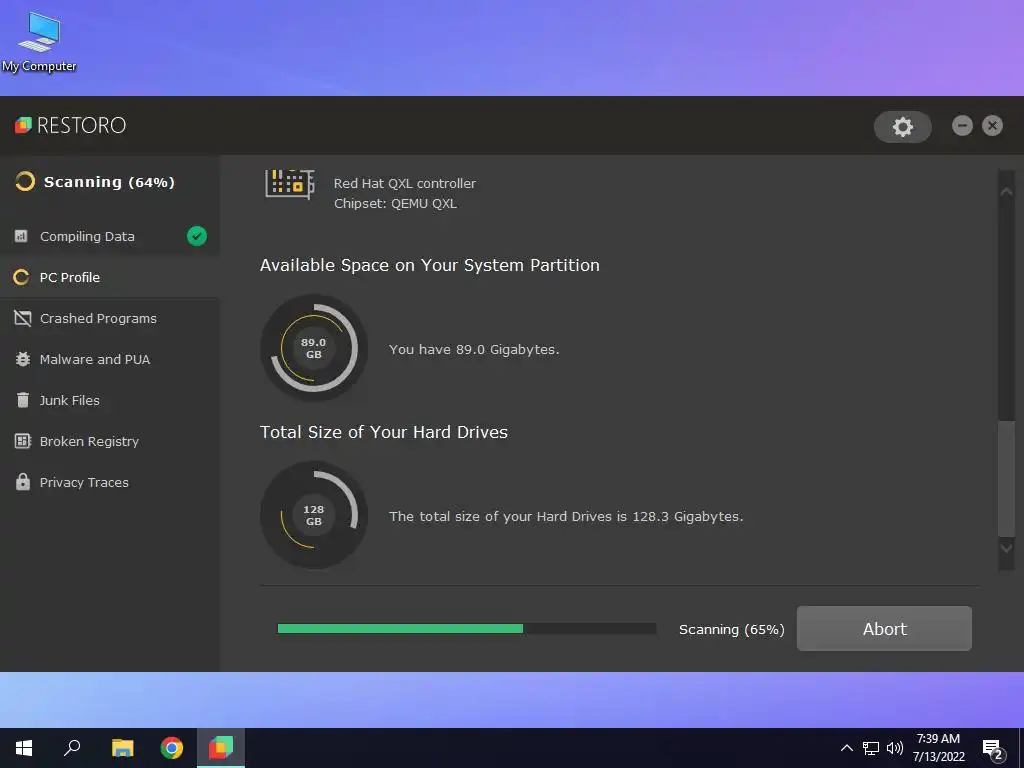Screen dimensions: 1024x768
Task: Abort the scan
Action: coord(884,628)
